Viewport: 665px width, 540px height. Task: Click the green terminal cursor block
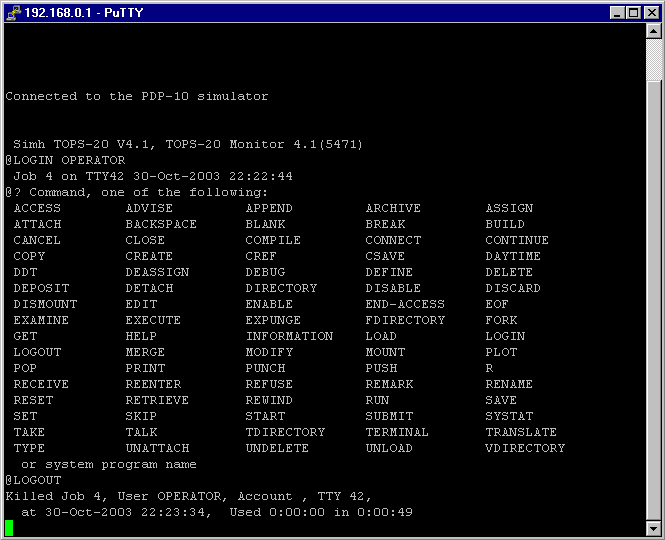[9, 528]
